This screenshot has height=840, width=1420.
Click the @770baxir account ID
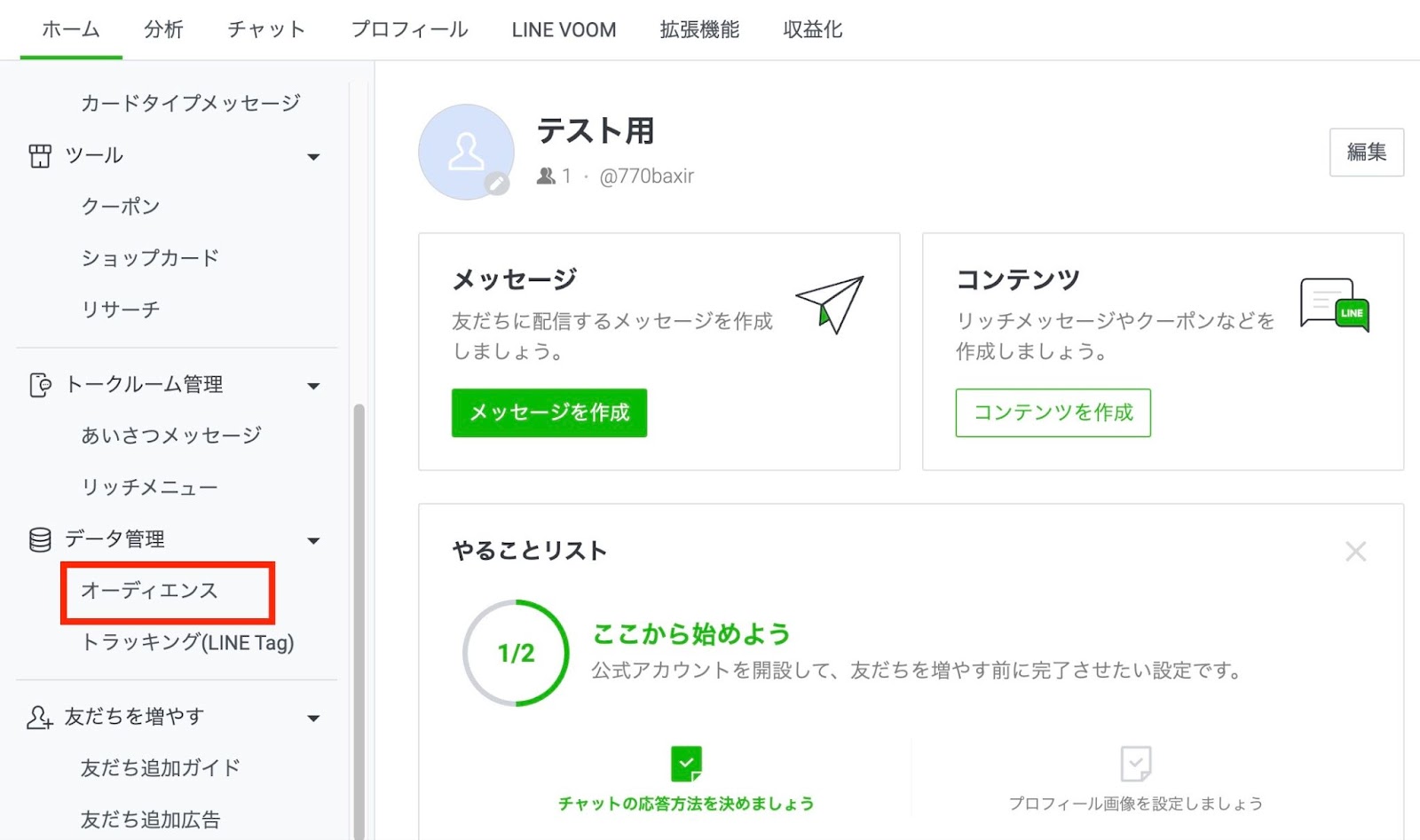point(647,177)
